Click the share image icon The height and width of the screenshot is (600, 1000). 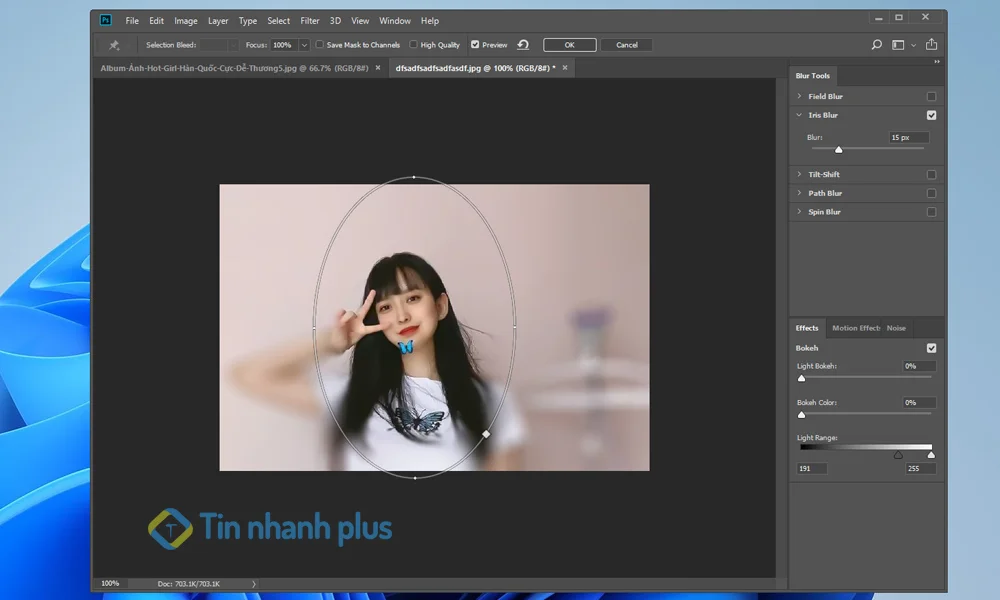(931, 45)
